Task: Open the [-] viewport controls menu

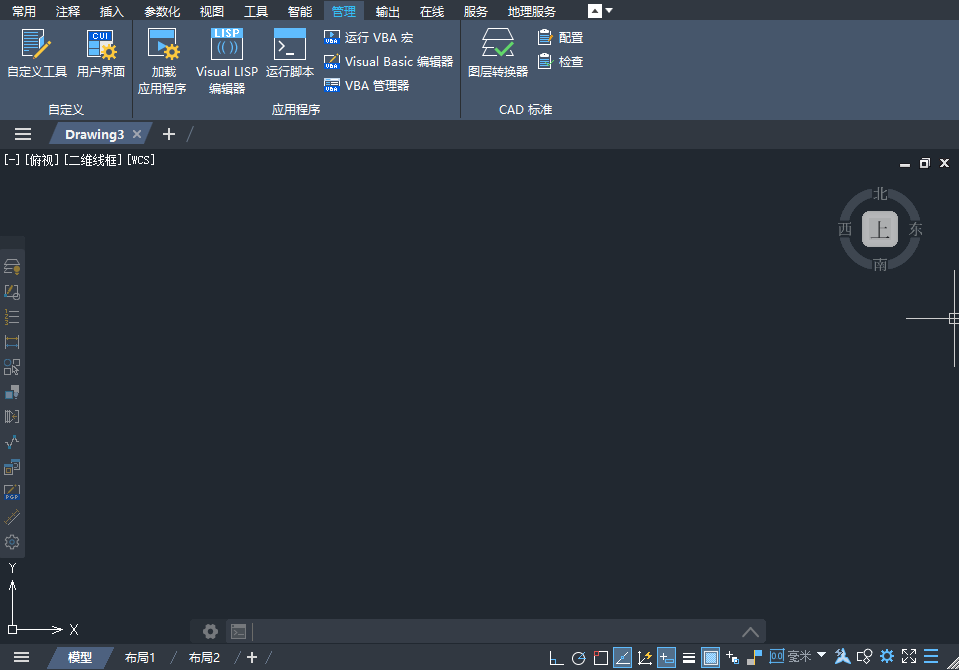Action: [12, 160]
